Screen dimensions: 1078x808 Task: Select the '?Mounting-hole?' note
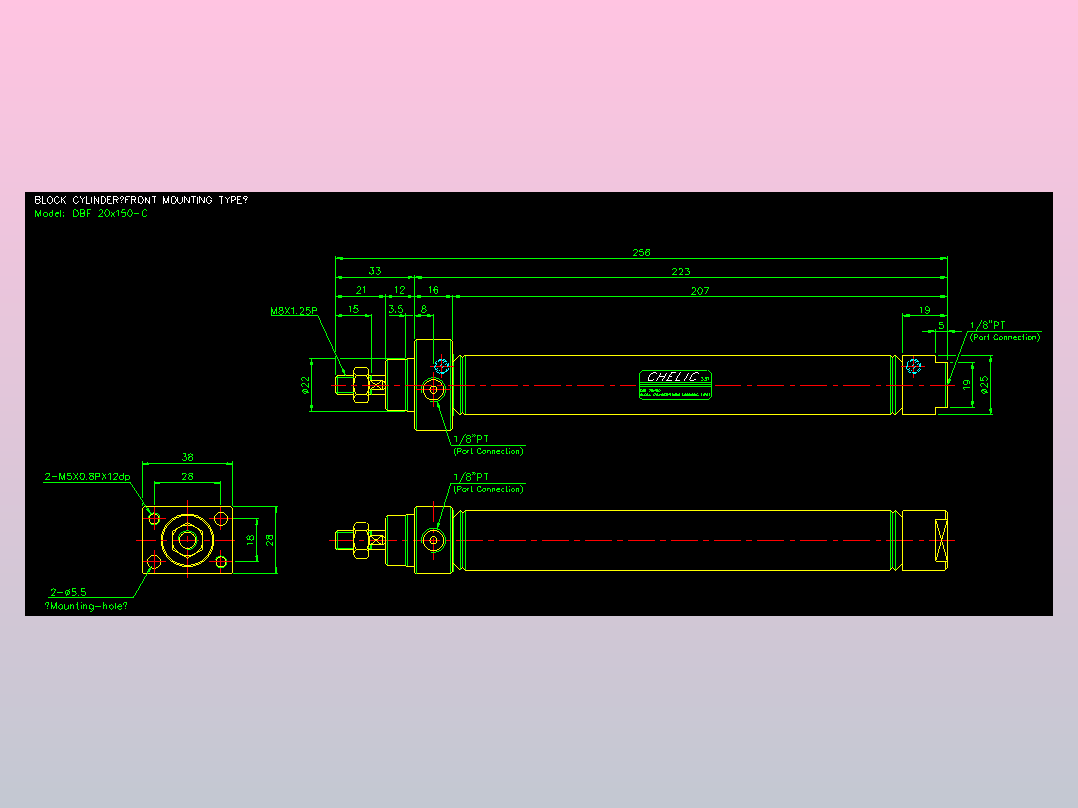pyautogui.click(x=86, y=606)
